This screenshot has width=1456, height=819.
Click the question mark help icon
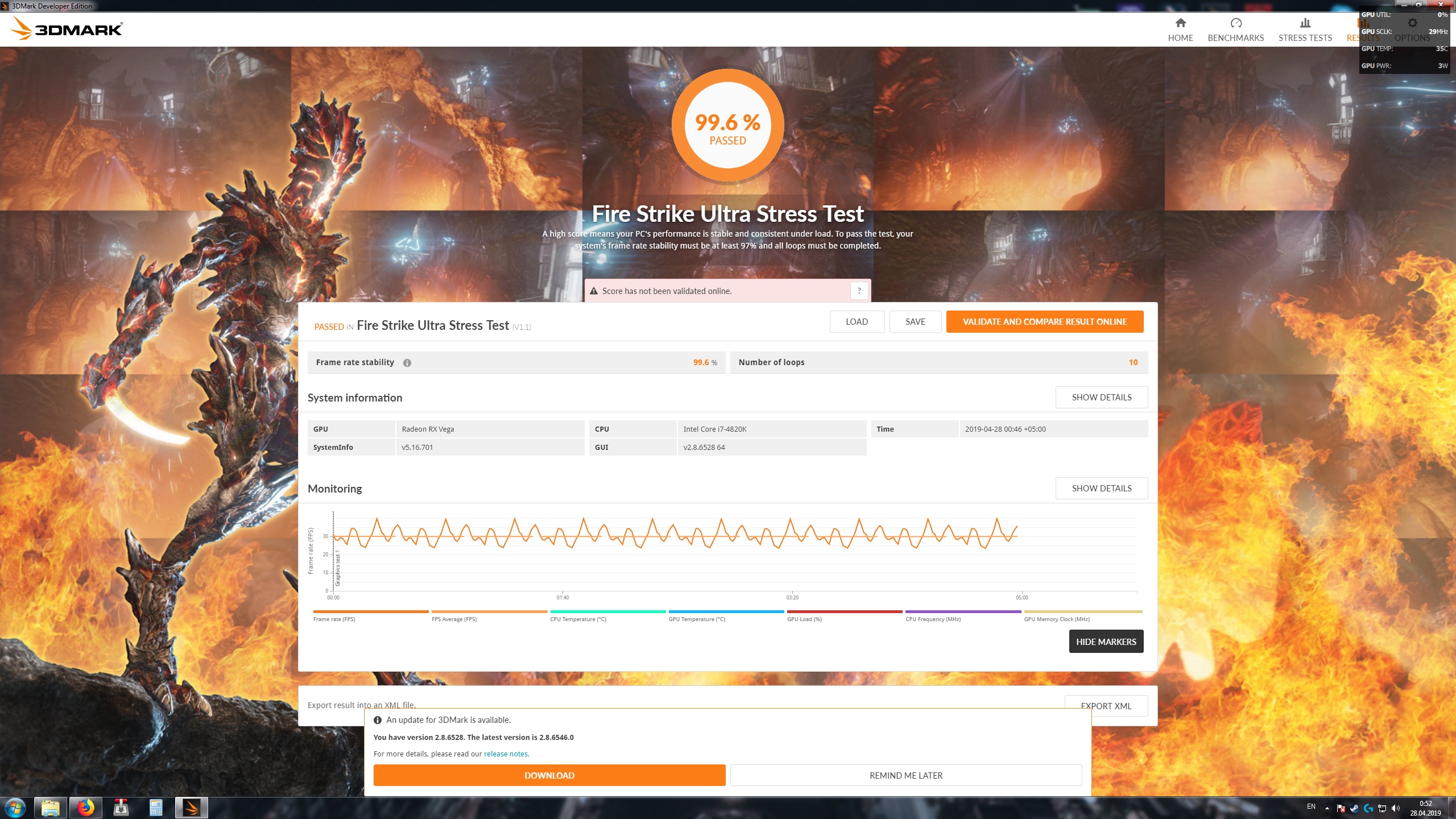(859, 291)
